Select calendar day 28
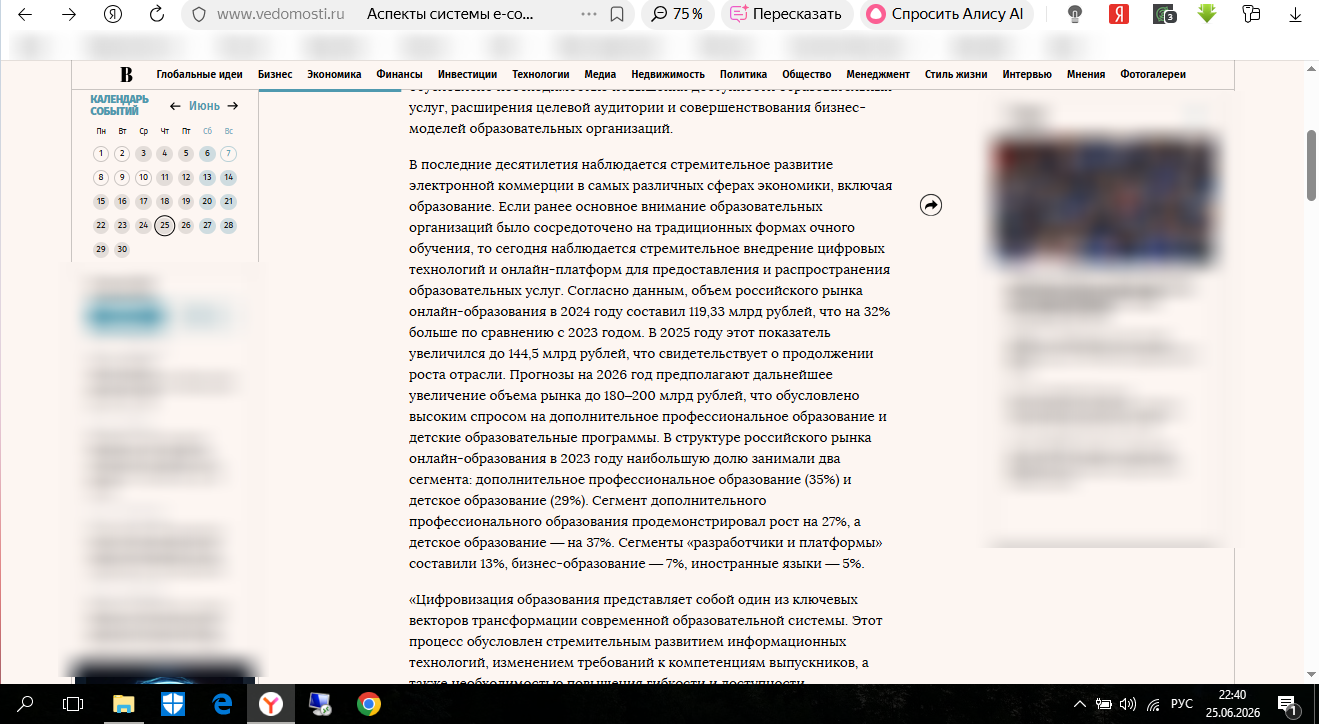Image resolution: width=1319 pixels, height=724 pixels. click(229, 226)
